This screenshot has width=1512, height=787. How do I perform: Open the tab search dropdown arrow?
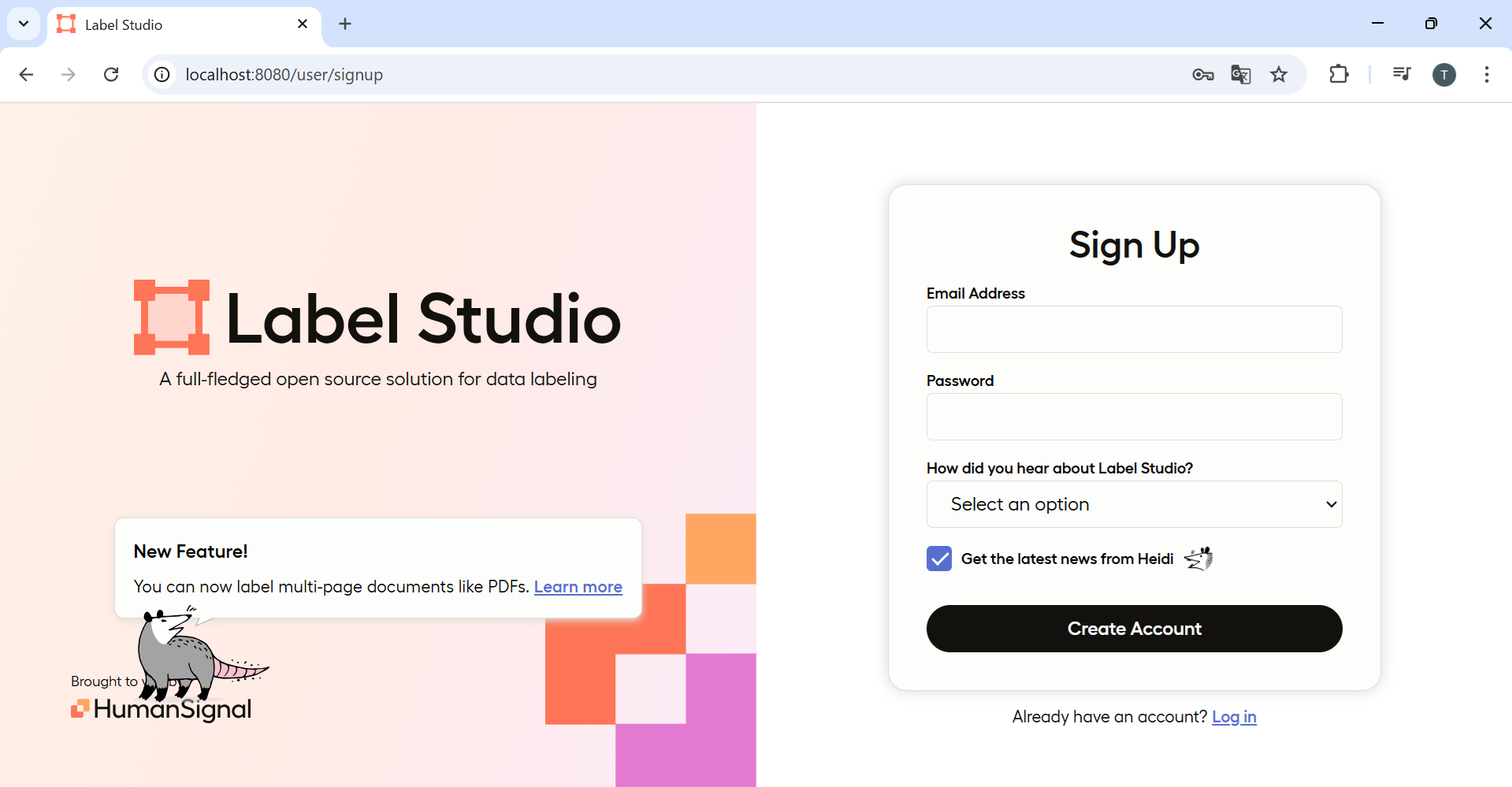coord(24,24)
